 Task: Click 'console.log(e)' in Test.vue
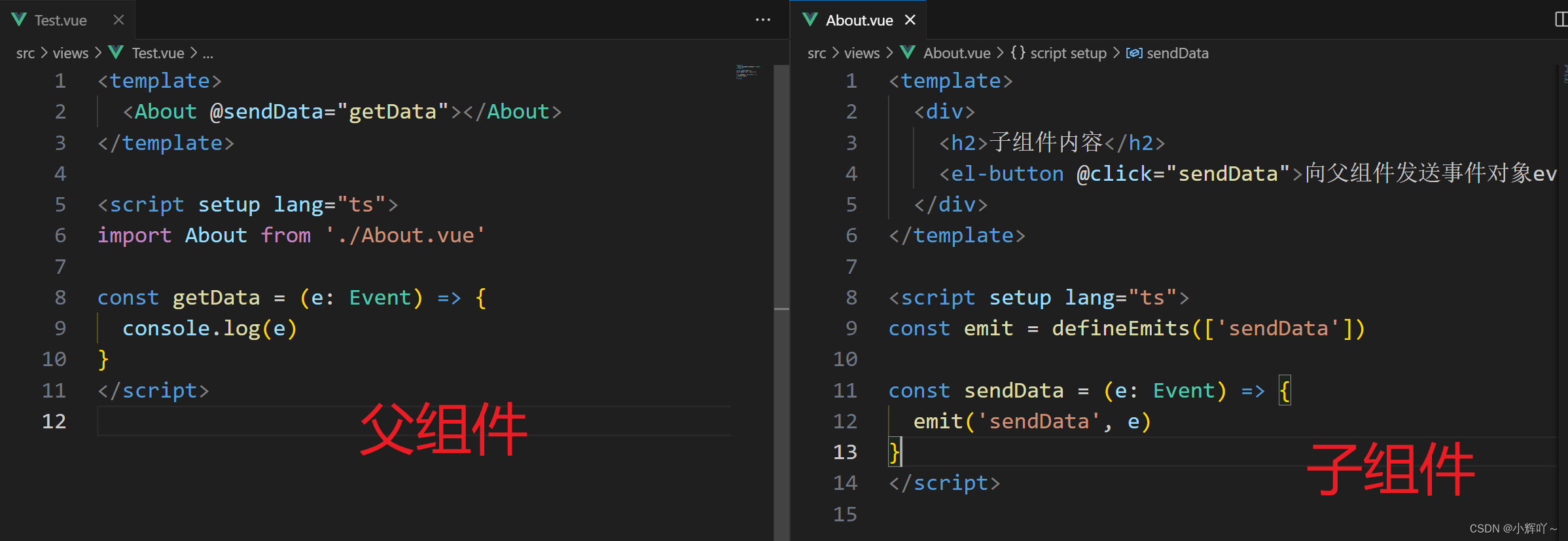click(209, 328)
